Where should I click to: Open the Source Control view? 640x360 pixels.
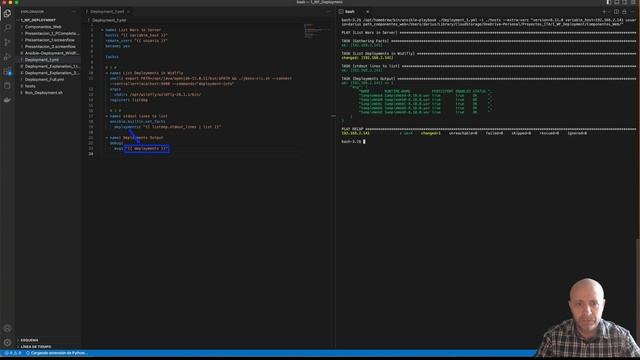point(7,42)
